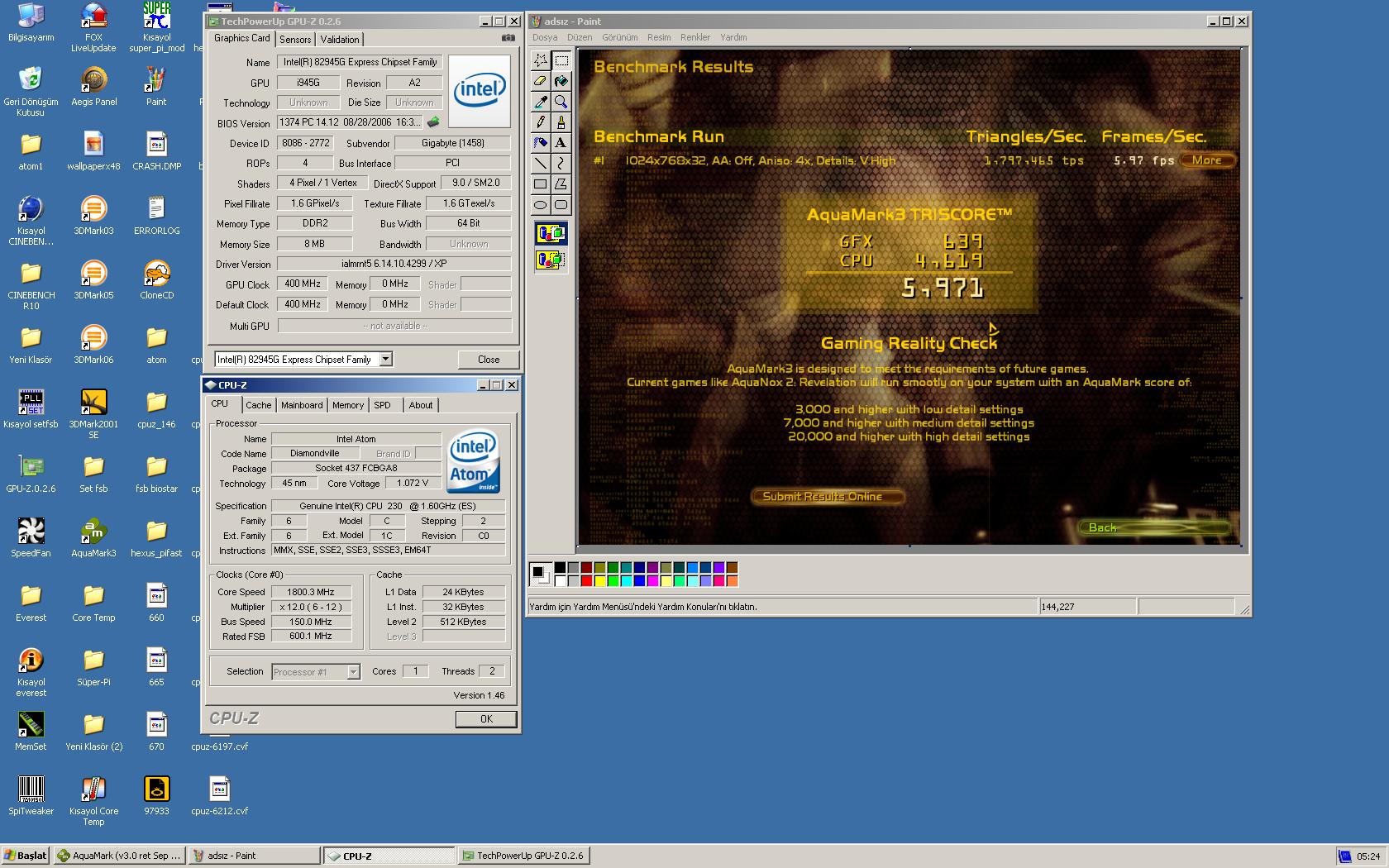The width and height of the screenshot is (1389, 868).
Task: Select the Pick Color eyedropper tool
Action: coord(540,102)
